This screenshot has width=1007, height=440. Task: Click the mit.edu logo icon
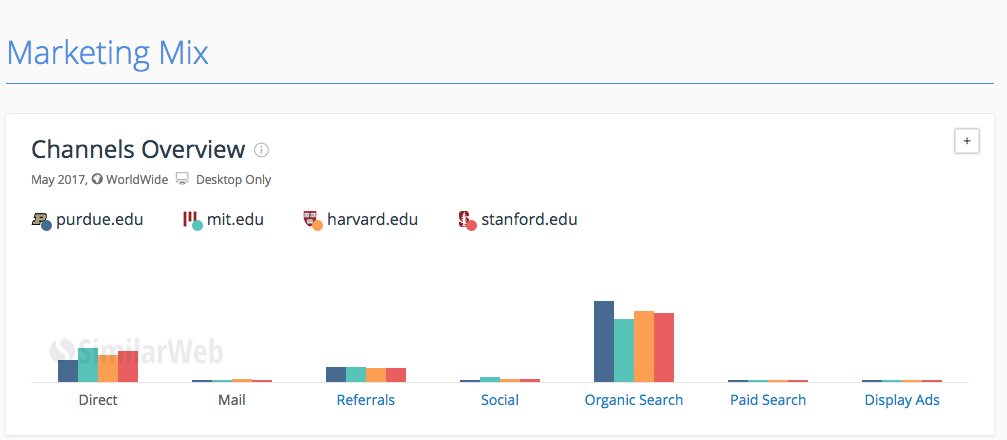(192, 220)
